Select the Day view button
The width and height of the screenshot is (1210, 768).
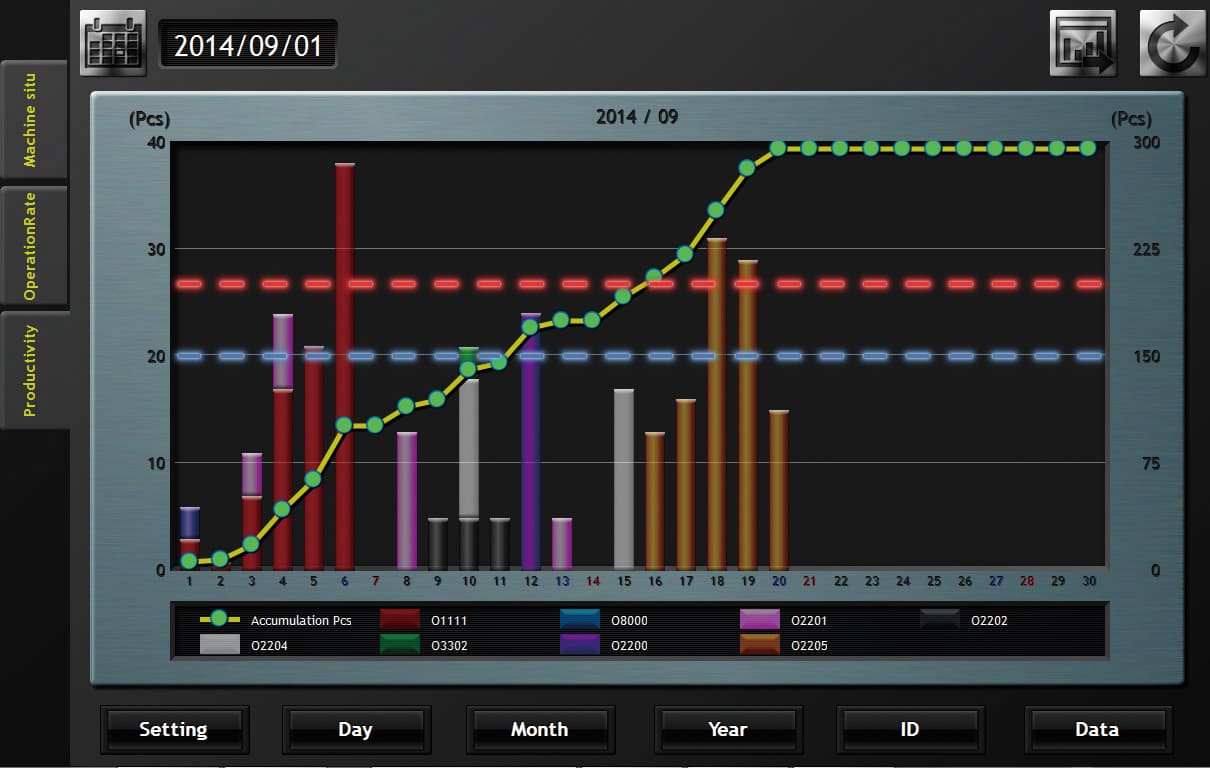(x=356, y=729)
